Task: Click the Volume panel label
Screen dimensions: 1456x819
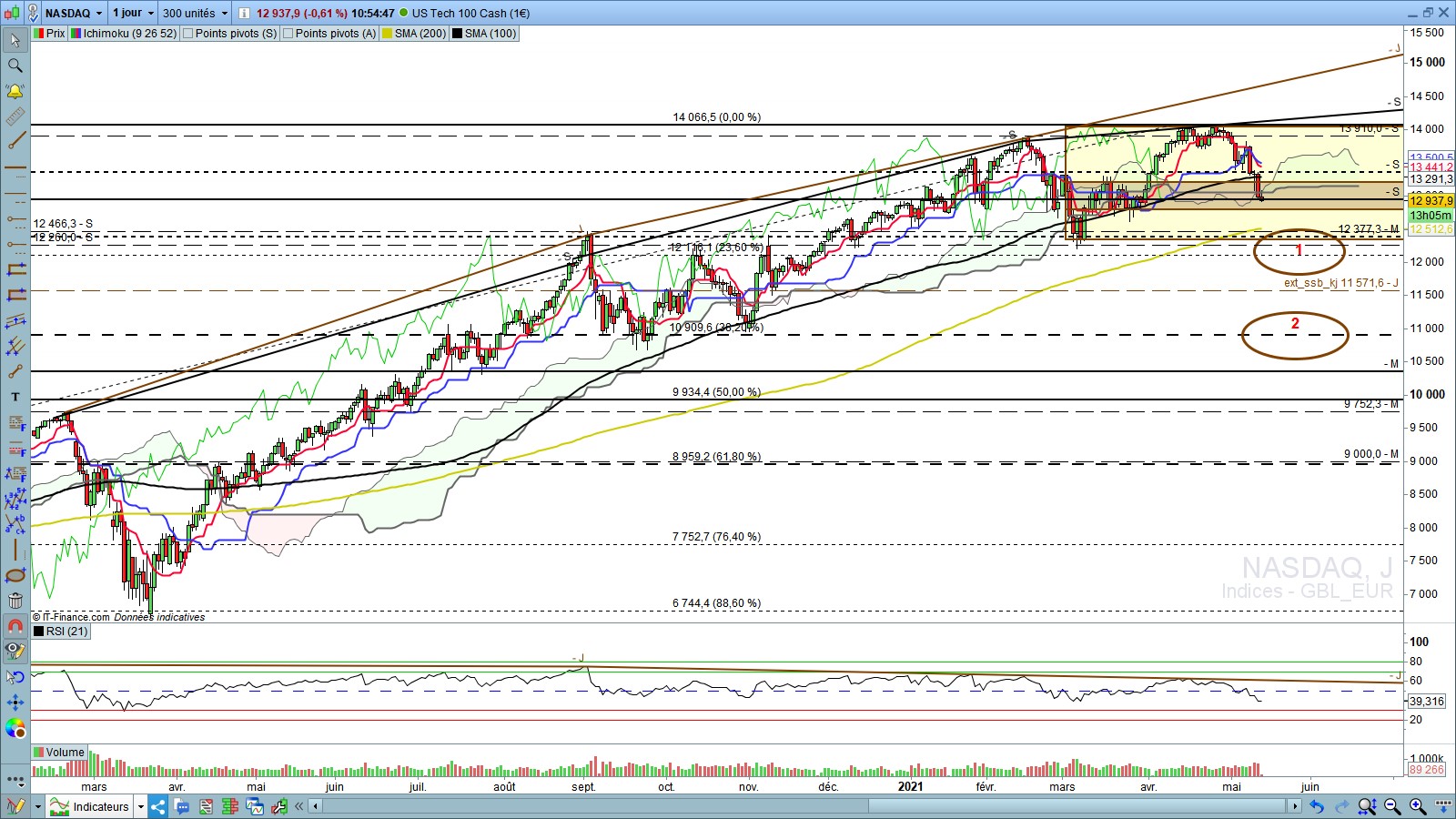Action: [x=64, y=753]
